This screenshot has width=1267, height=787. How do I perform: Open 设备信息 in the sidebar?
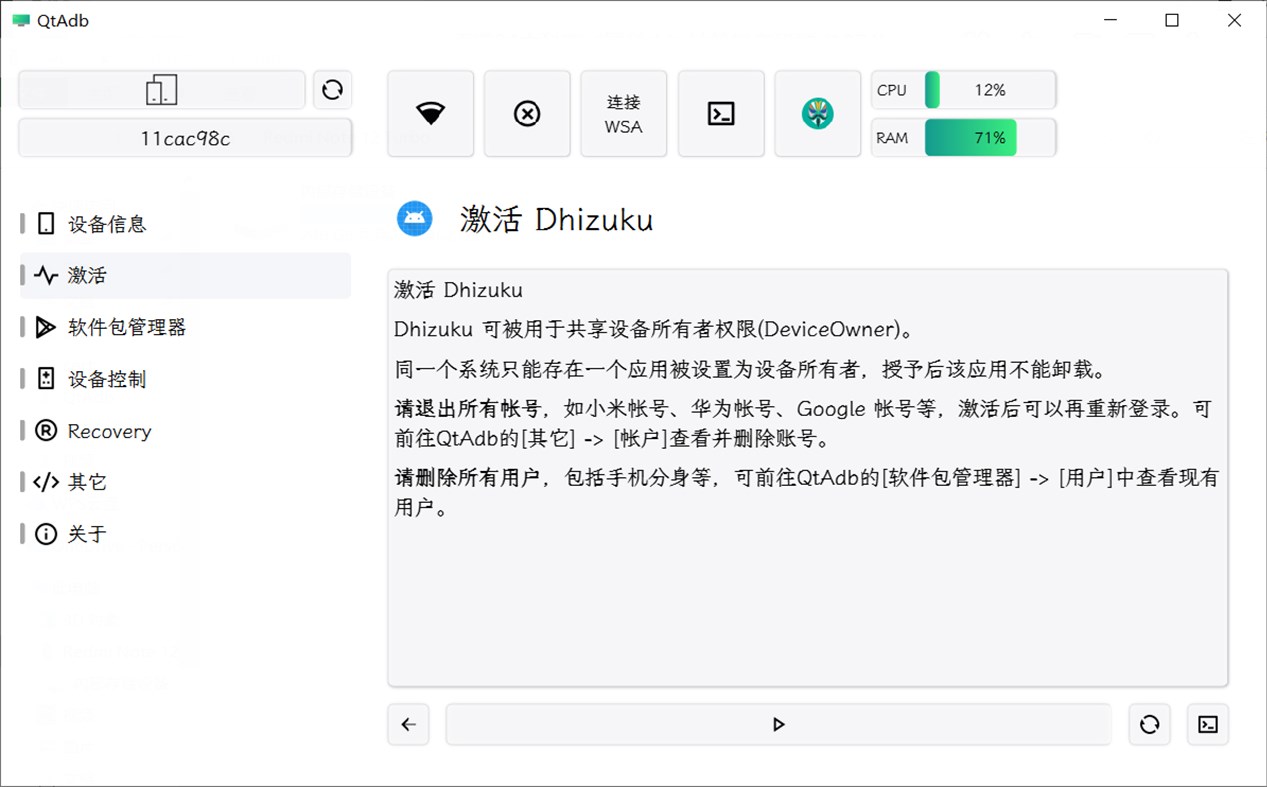(x=185, y=224)
